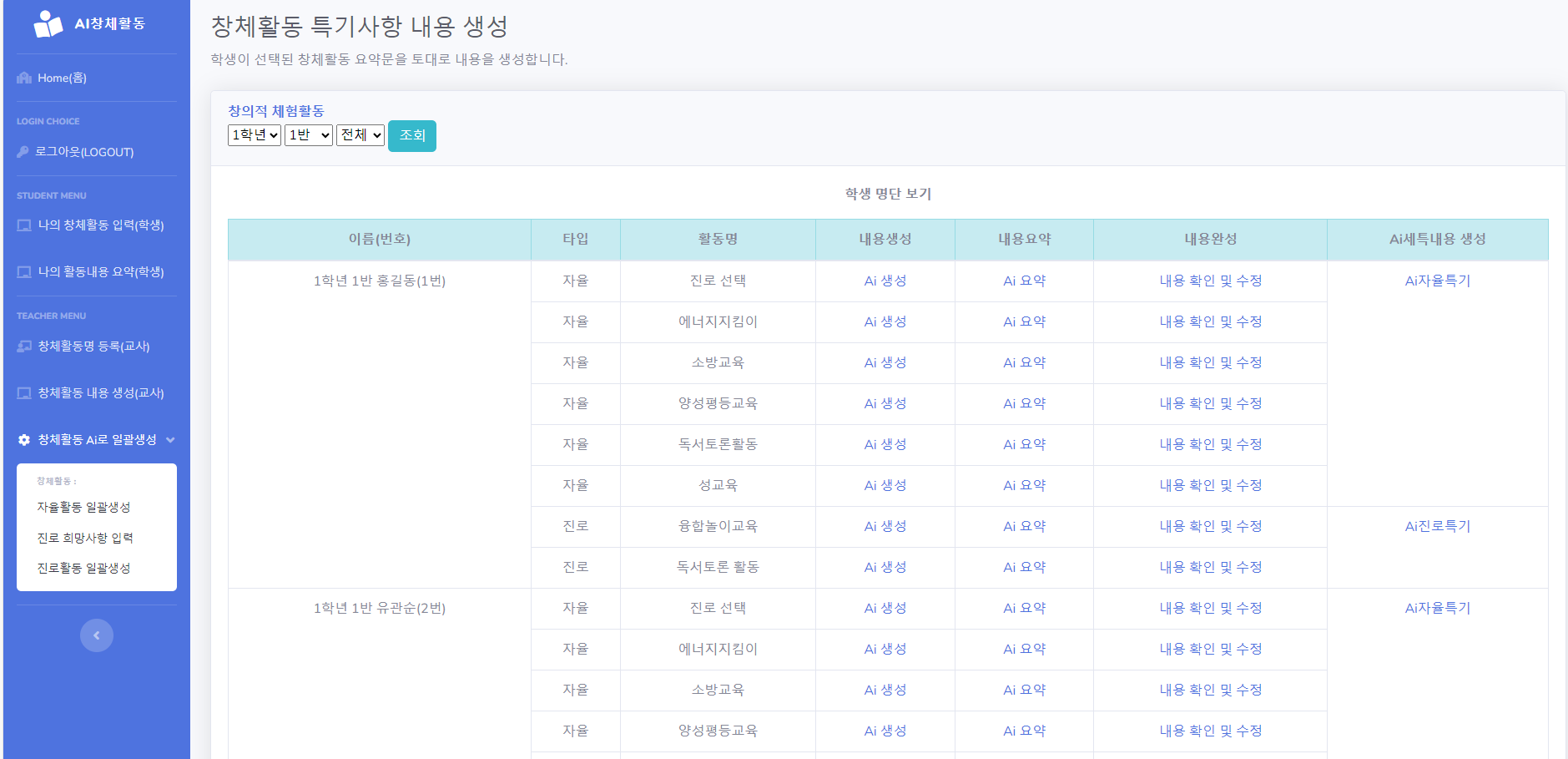Click the Home(홈) building icon
The width and height of the screenshot is (1568, 759).
(x=24, y=78)
